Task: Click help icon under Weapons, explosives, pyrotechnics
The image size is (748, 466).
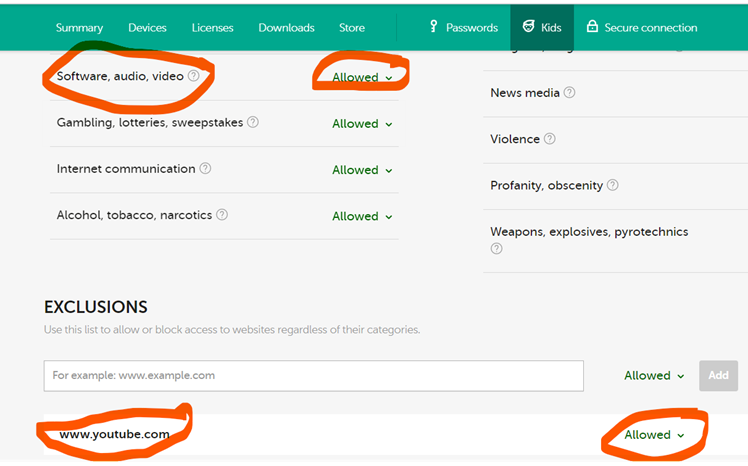Action: 496,249
